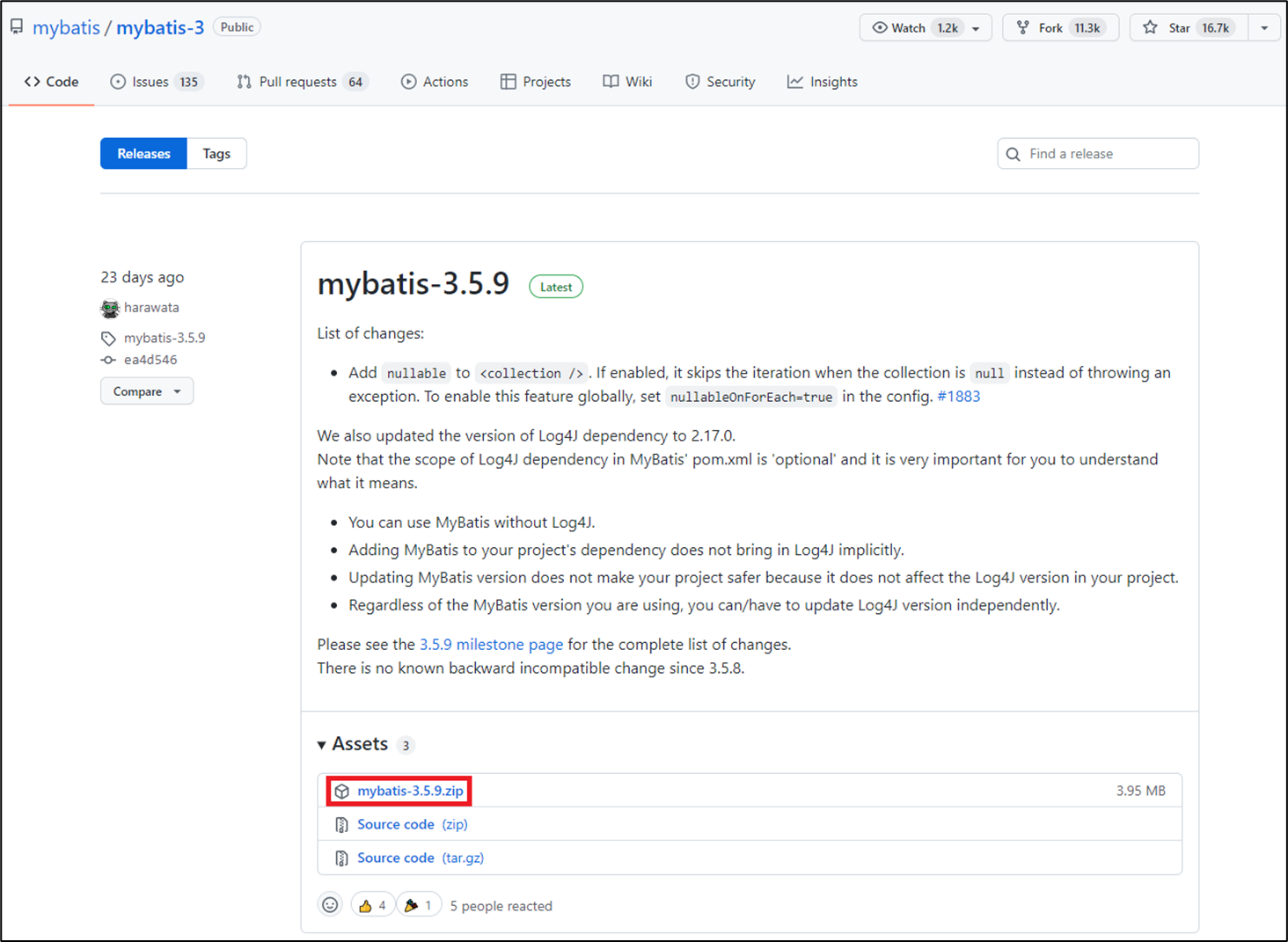
Task: Click the Public visibility badge
Action: [237, 27]
